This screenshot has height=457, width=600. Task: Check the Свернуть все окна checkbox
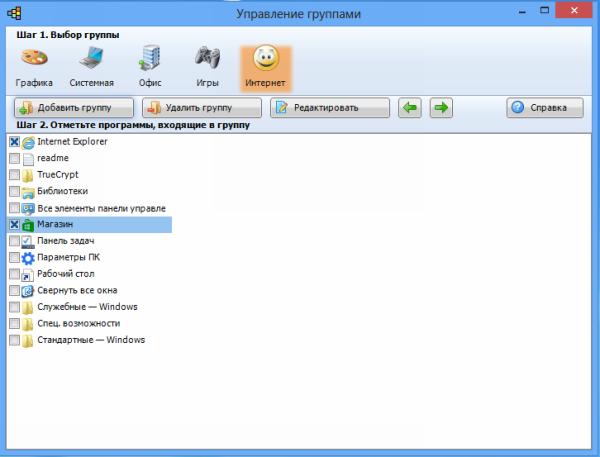pyautogui.click(x=14, y=291)
